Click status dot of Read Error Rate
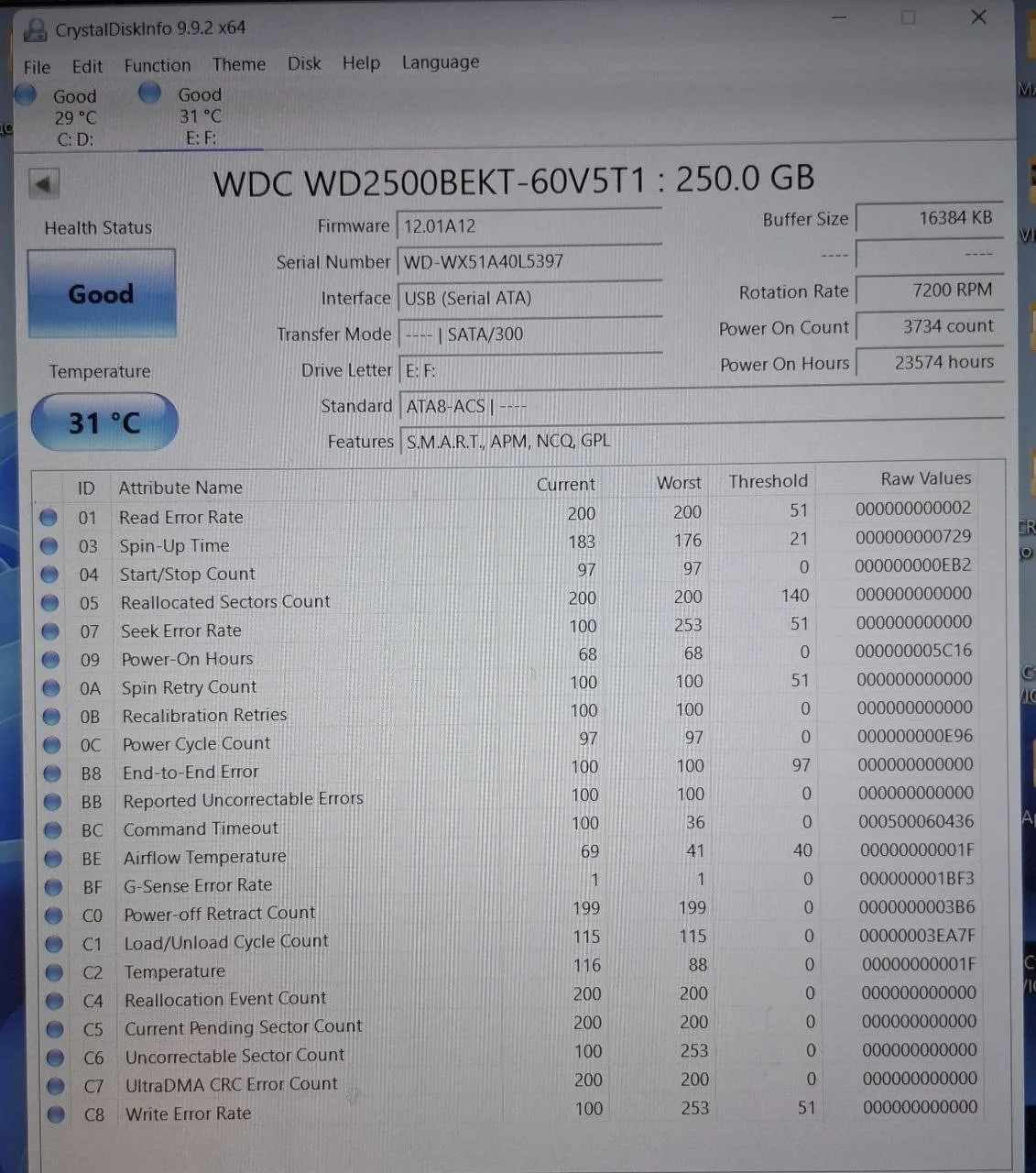 click(49, 518)
